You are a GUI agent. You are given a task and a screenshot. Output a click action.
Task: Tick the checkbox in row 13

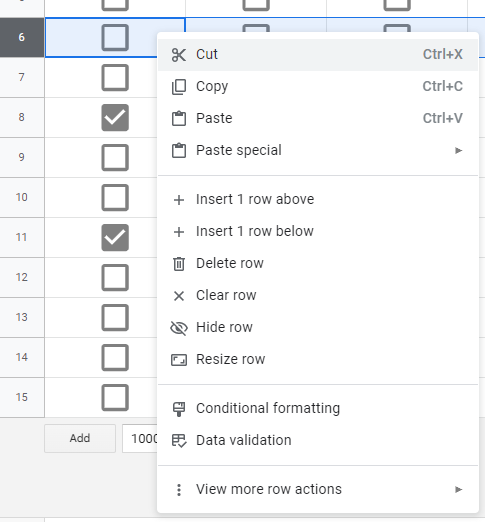point(115,318)
